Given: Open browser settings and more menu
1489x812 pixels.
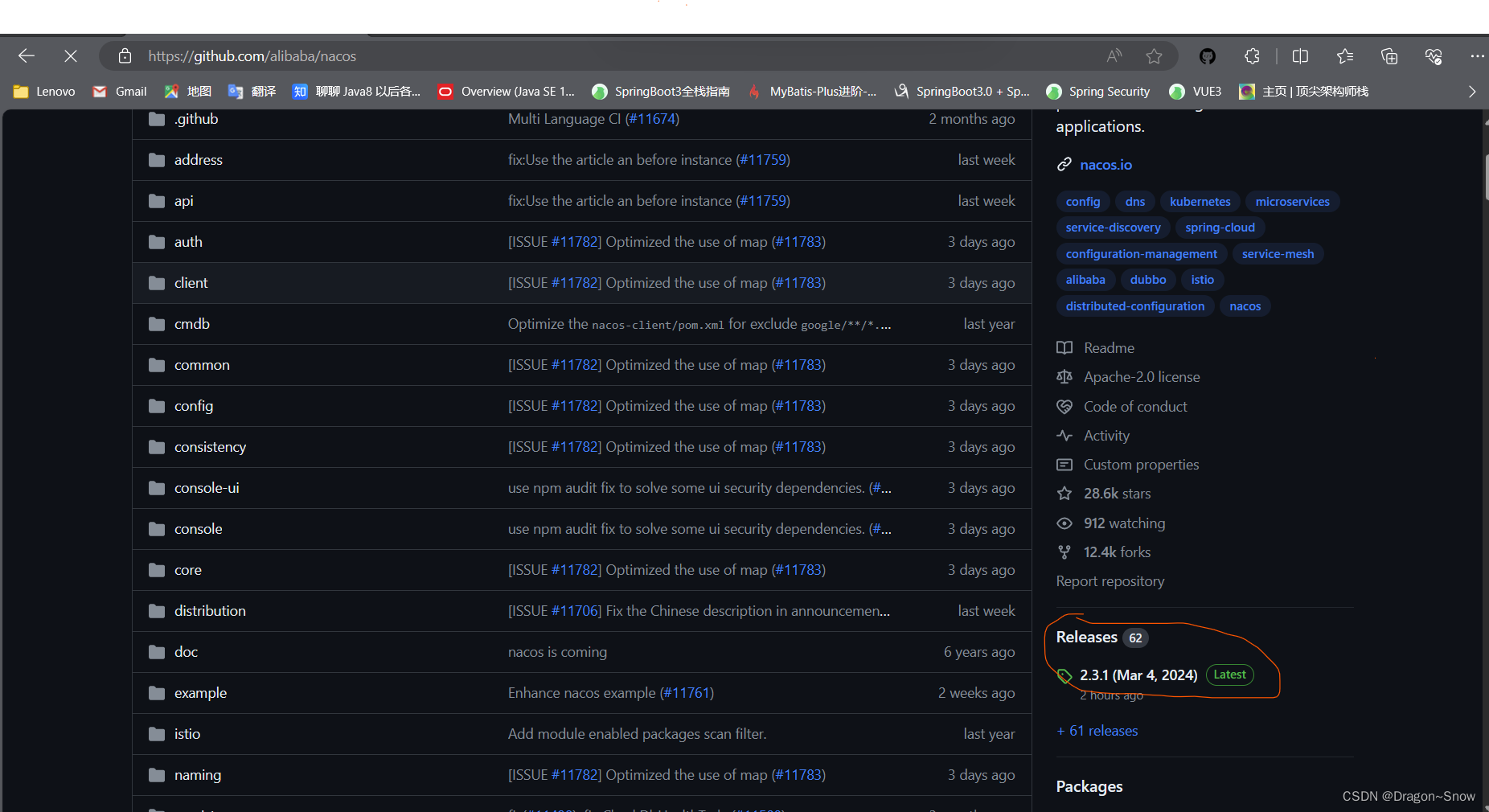Looking at the screenshot, I should 1477,55.
